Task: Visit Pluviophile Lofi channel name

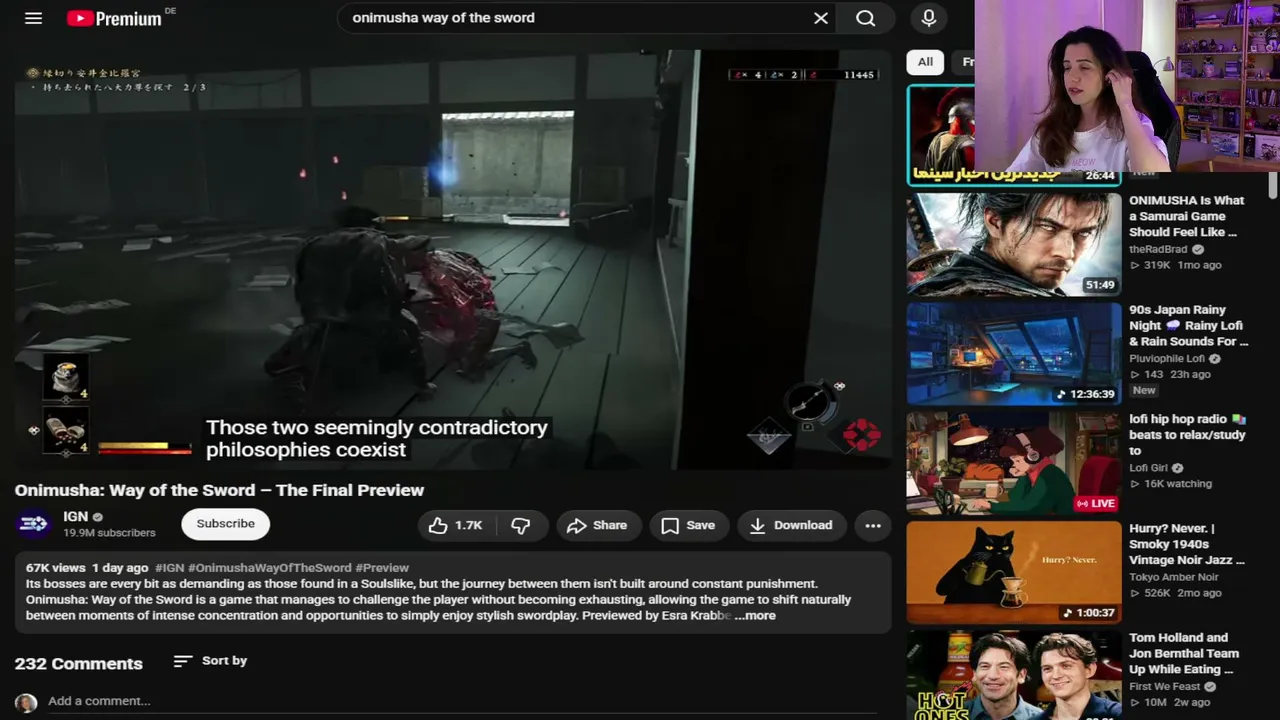Action: point(1167,359)
